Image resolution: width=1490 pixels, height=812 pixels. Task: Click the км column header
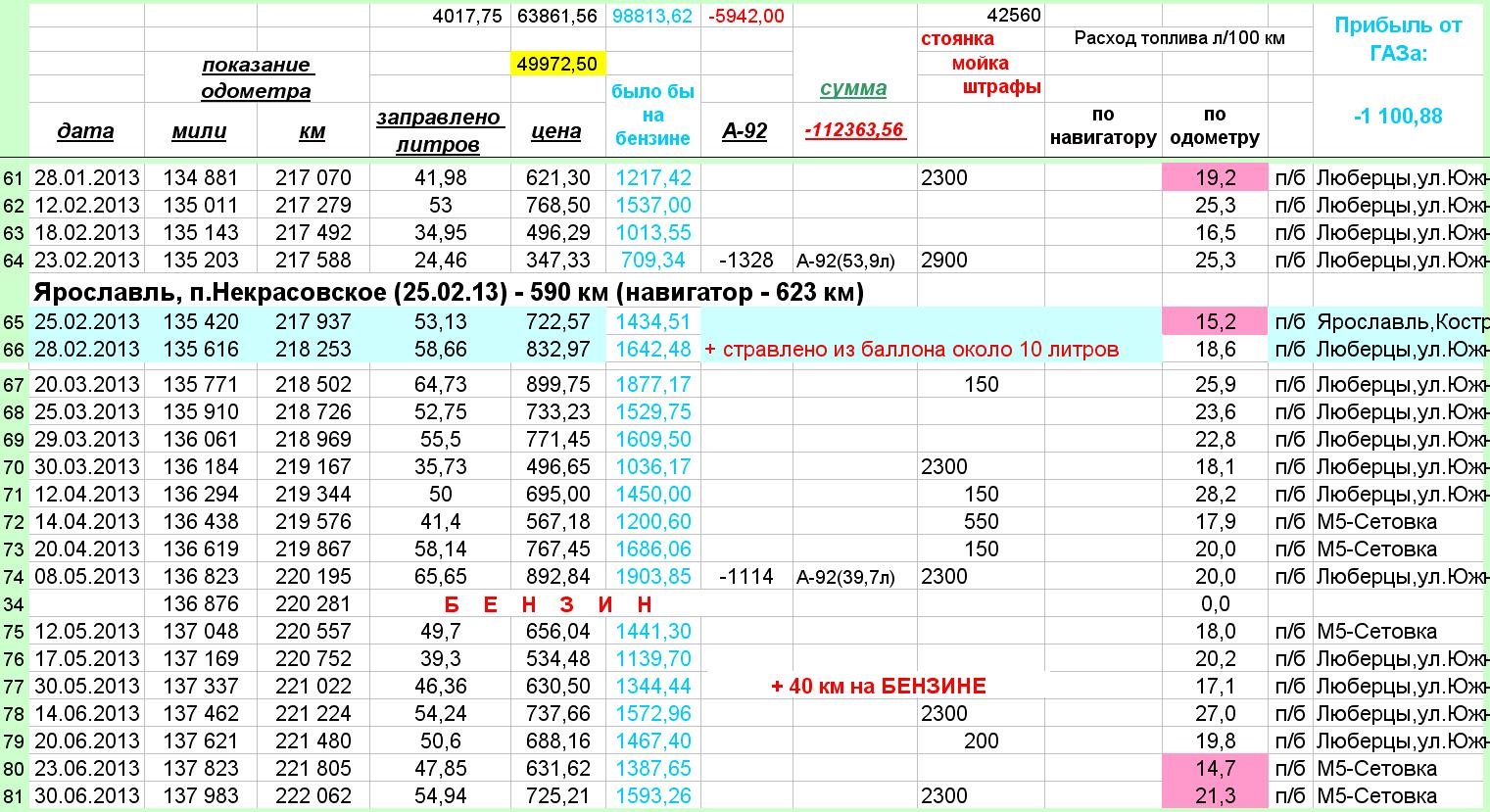click(312, 131)
